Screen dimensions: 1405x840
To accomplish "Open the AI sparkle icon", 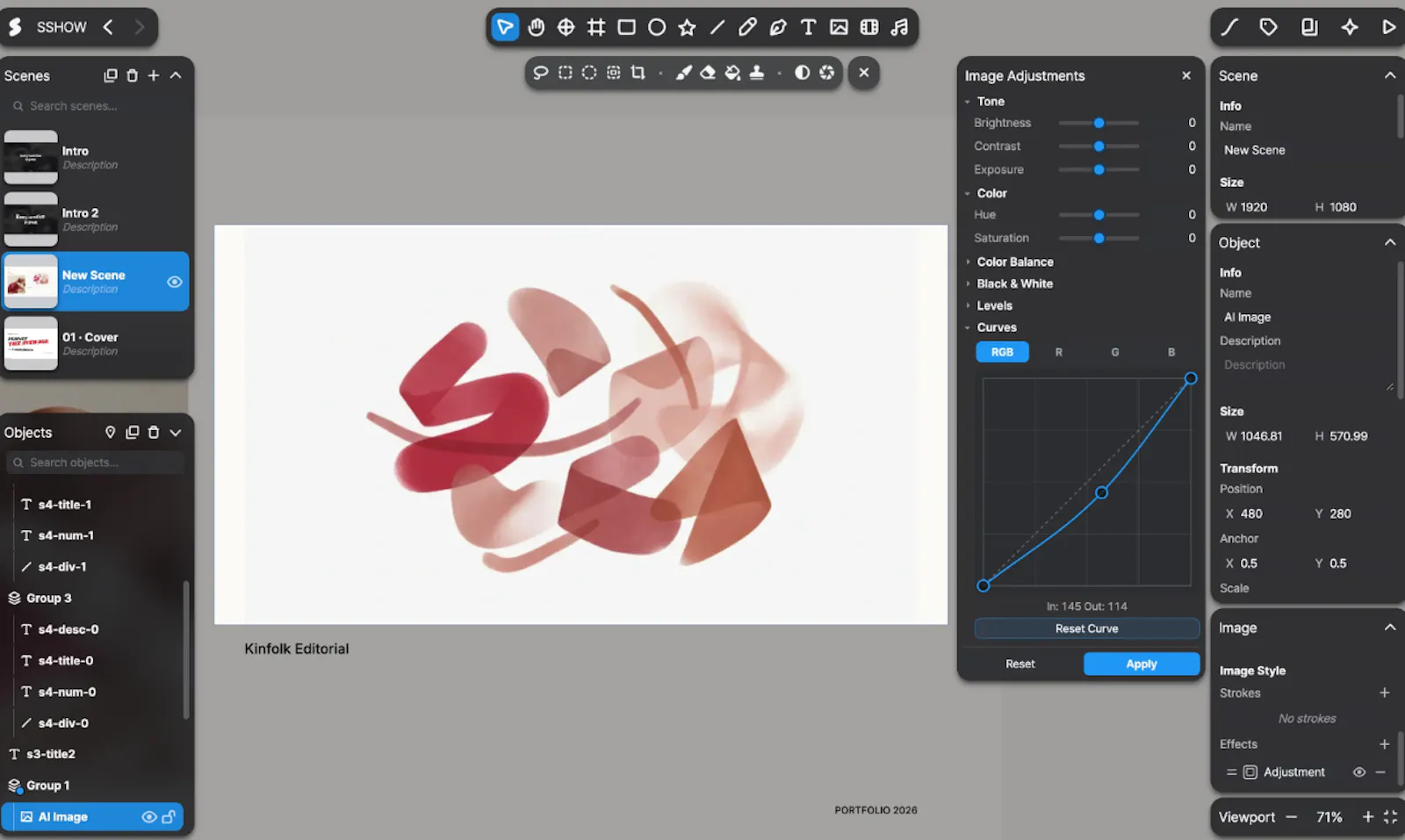I will tap(1350, 27).
